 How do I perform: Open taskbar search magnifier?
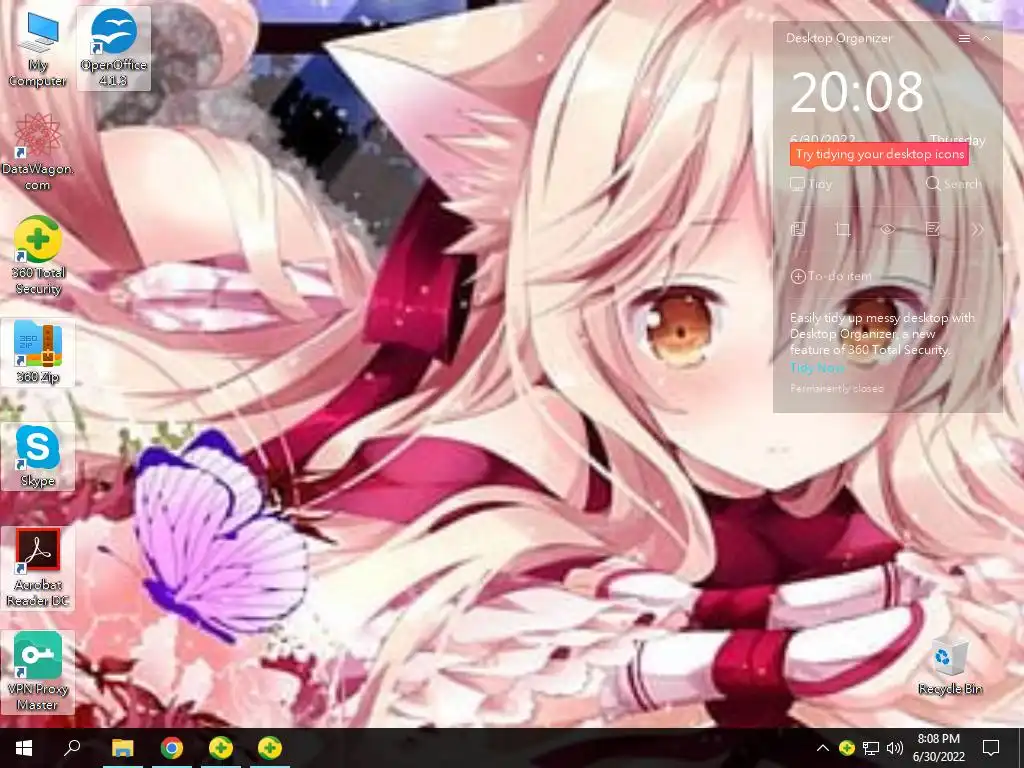click(x=72, y=748)
